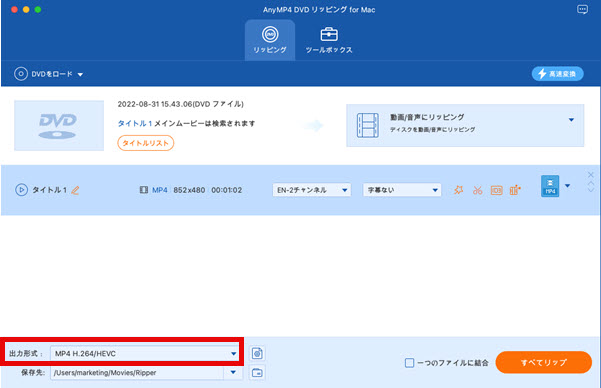The width and height of the screenshot is (601, 388).
Task: Open output profile settings icon
Action: [257, 353]
